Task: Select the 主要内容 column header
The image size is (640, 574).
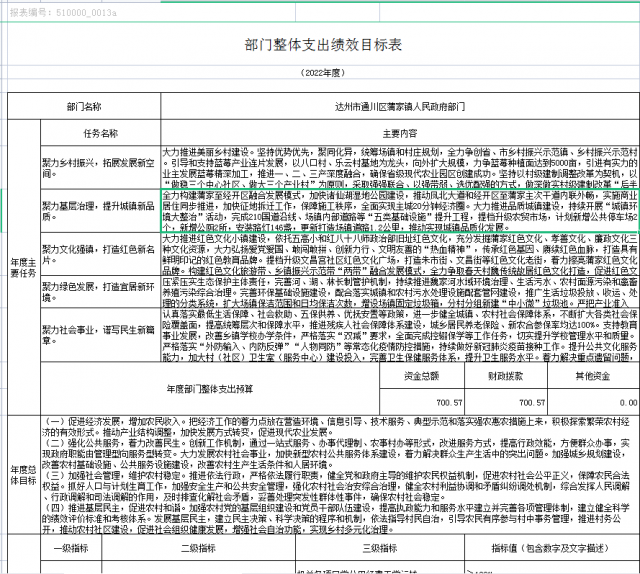Action: (400, 133)
